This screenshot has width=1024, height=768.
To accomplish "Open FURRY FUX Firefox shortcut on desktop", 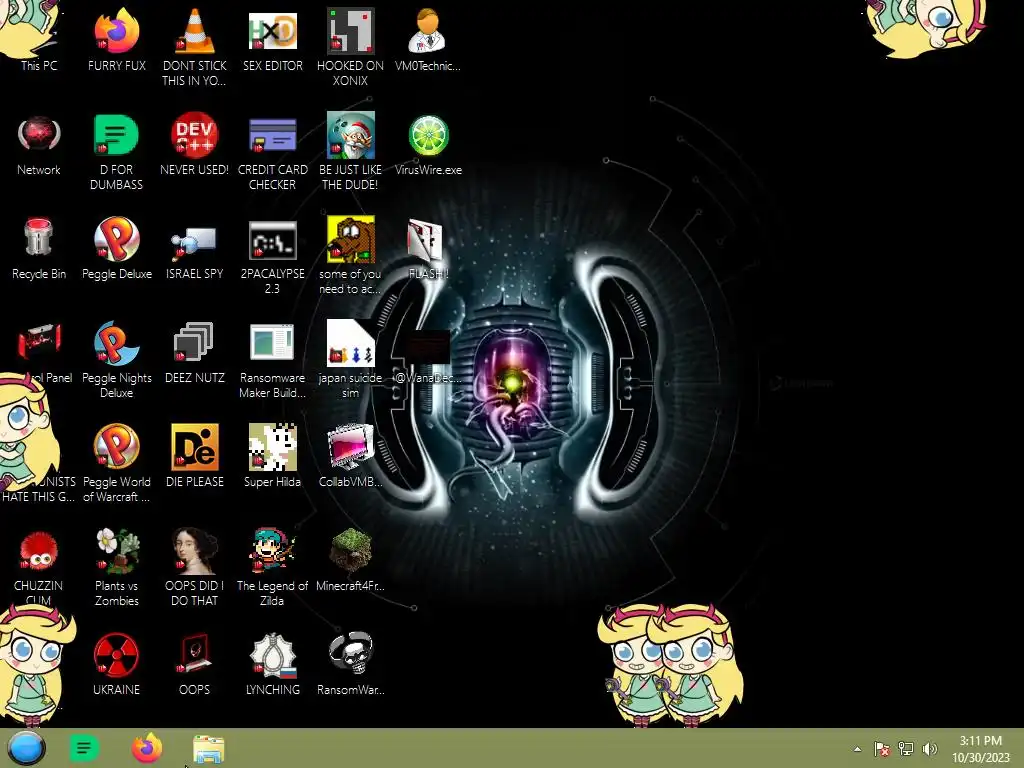I will pos(116,38).
